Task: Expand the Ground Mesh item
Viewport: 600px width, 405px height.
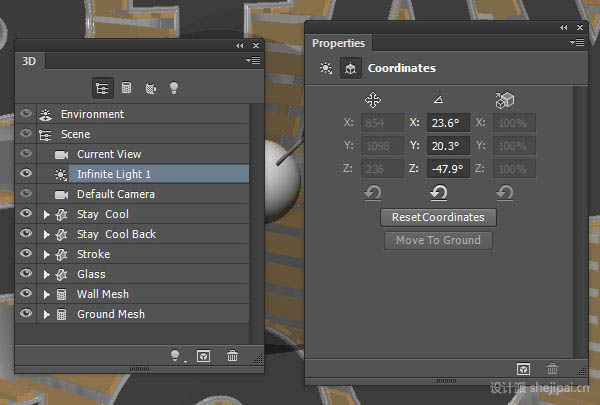Action: click(46, 314)
